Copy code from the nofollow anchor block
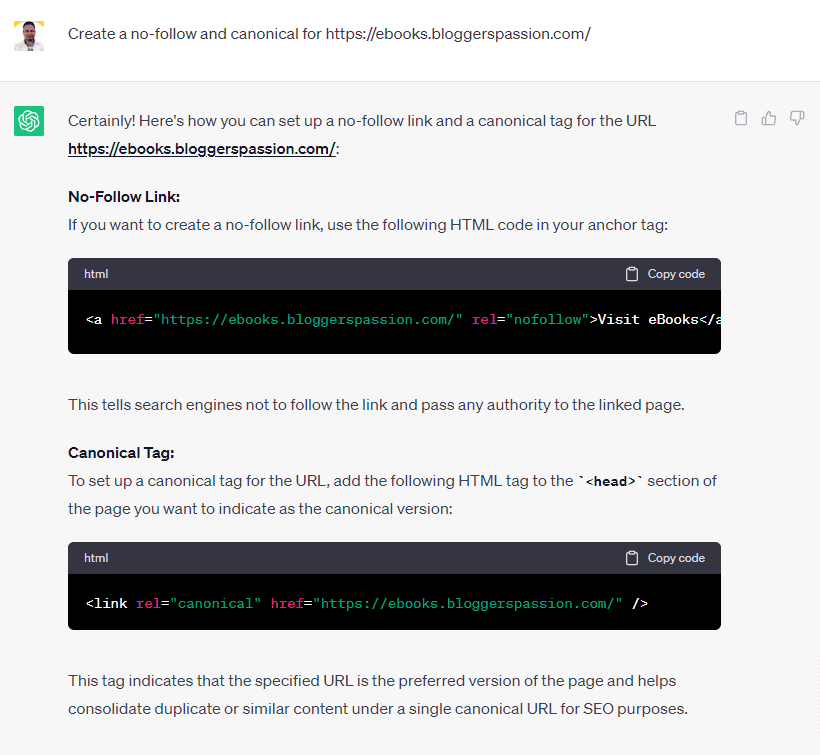This screenshot has height=755, width=820. click(666, 274)
